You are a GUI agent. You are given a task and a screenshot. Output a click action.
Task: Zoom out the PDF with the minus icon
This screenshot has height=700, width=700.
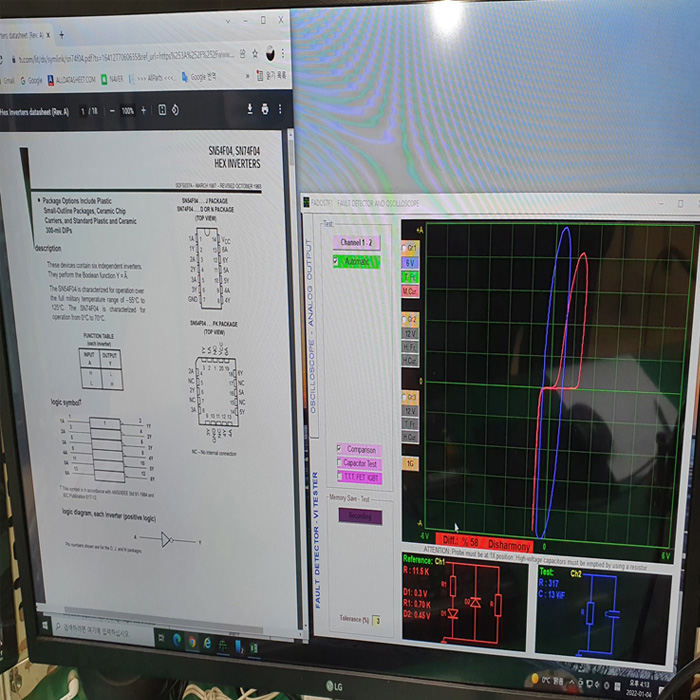[x=112, y=110]
